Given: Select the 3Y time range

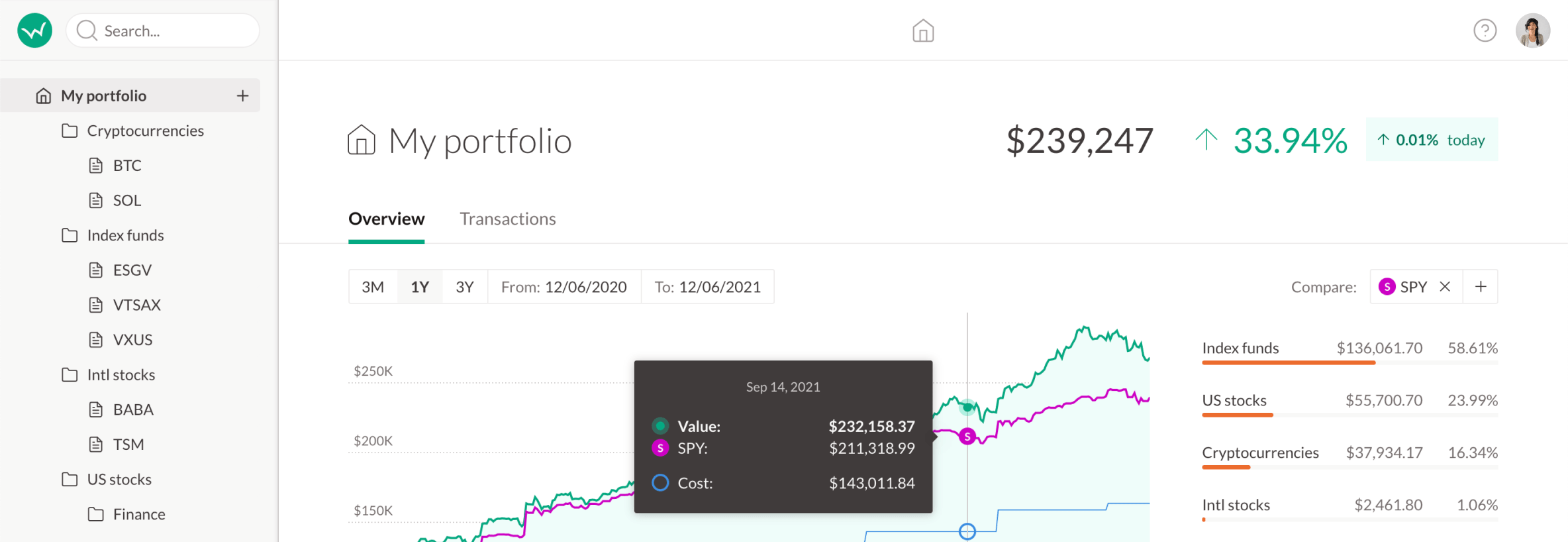Looking at the screenshot, I should coord(465,286).
